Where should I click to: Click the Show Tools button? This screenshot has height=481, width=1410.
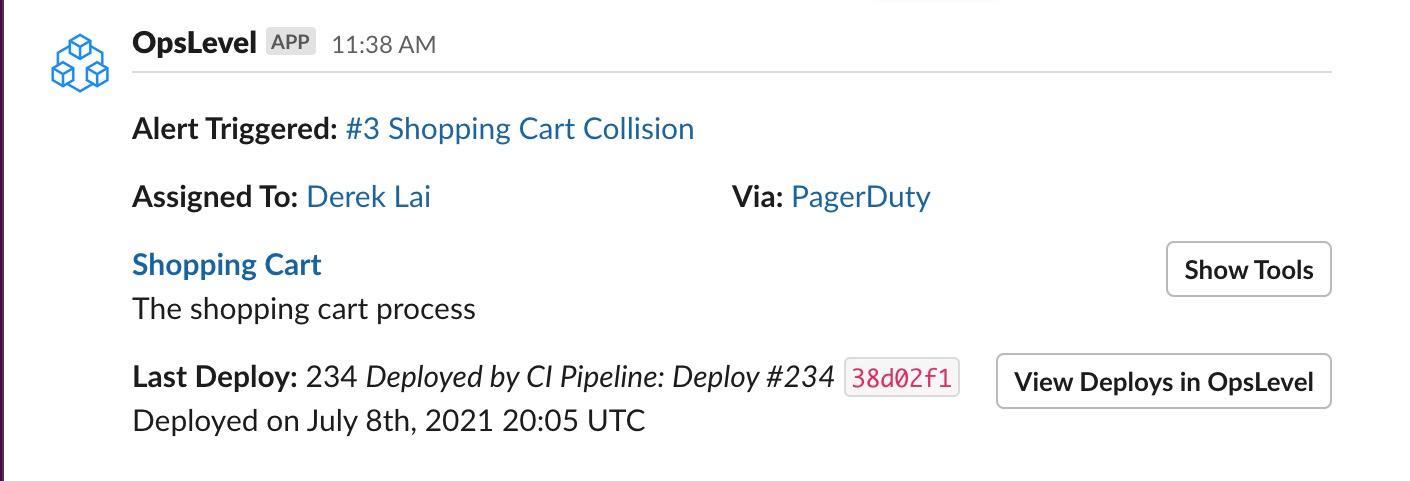click(1249, 269)
